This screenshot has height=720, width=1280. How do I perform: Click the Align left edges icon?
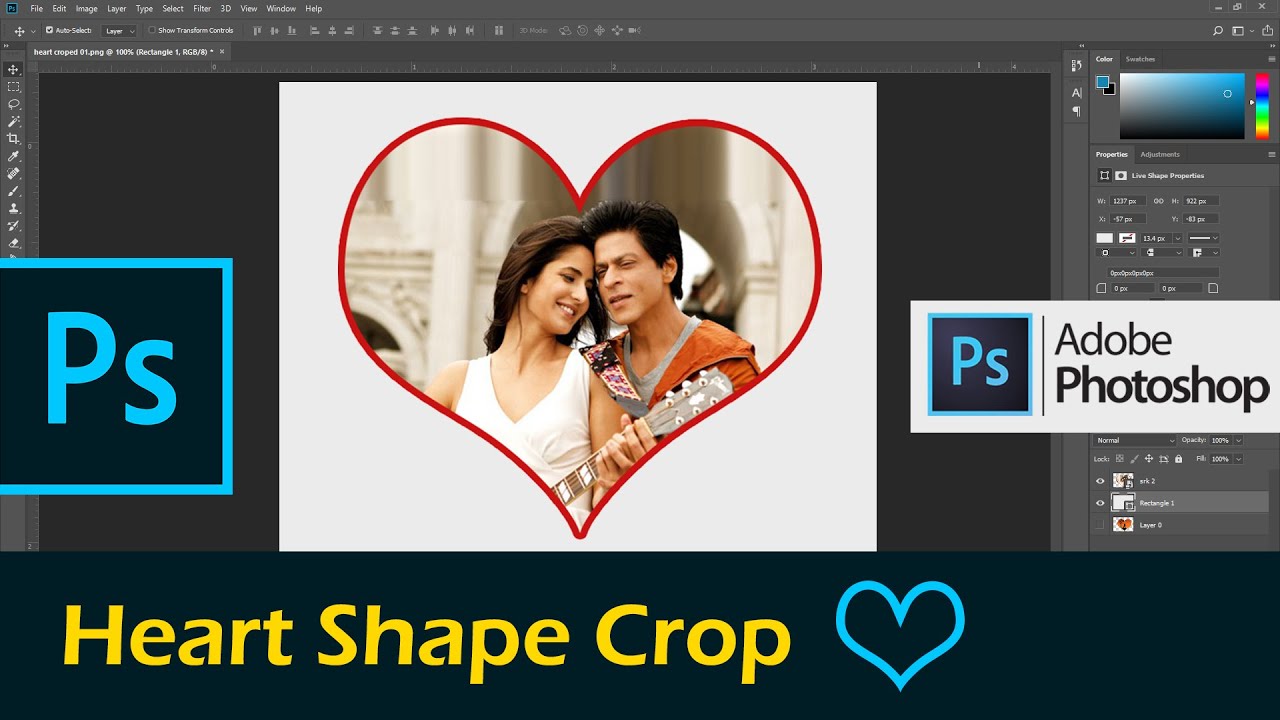pyautogui.click(x=314, y=31)
